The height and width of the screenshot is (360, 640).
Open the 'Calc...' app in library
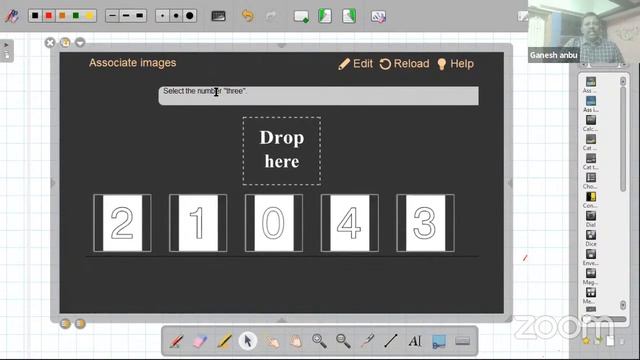coord(591,123)
